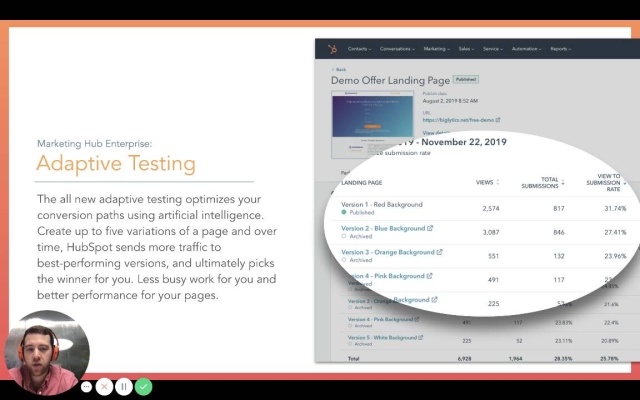Click the 817 submissions cell
Image resolution: width=640 pixels, height=400 pixels.
[x=559, y=208]
